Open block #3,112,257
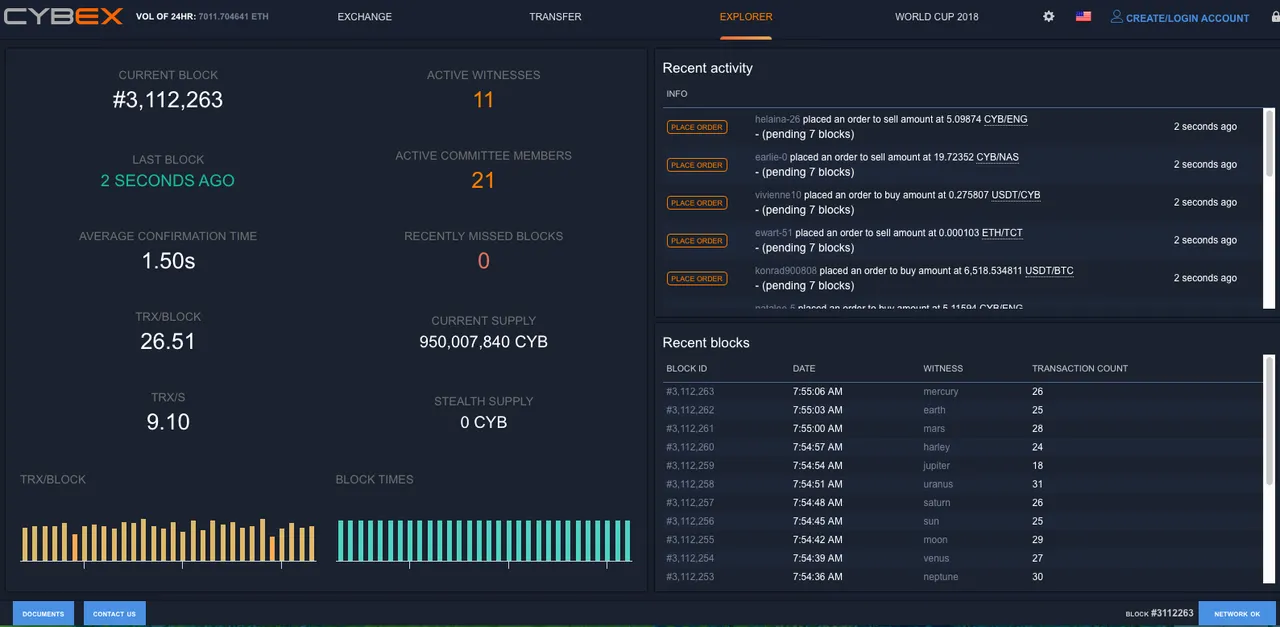Screen dimensions: 1280x627 (690, 503)
